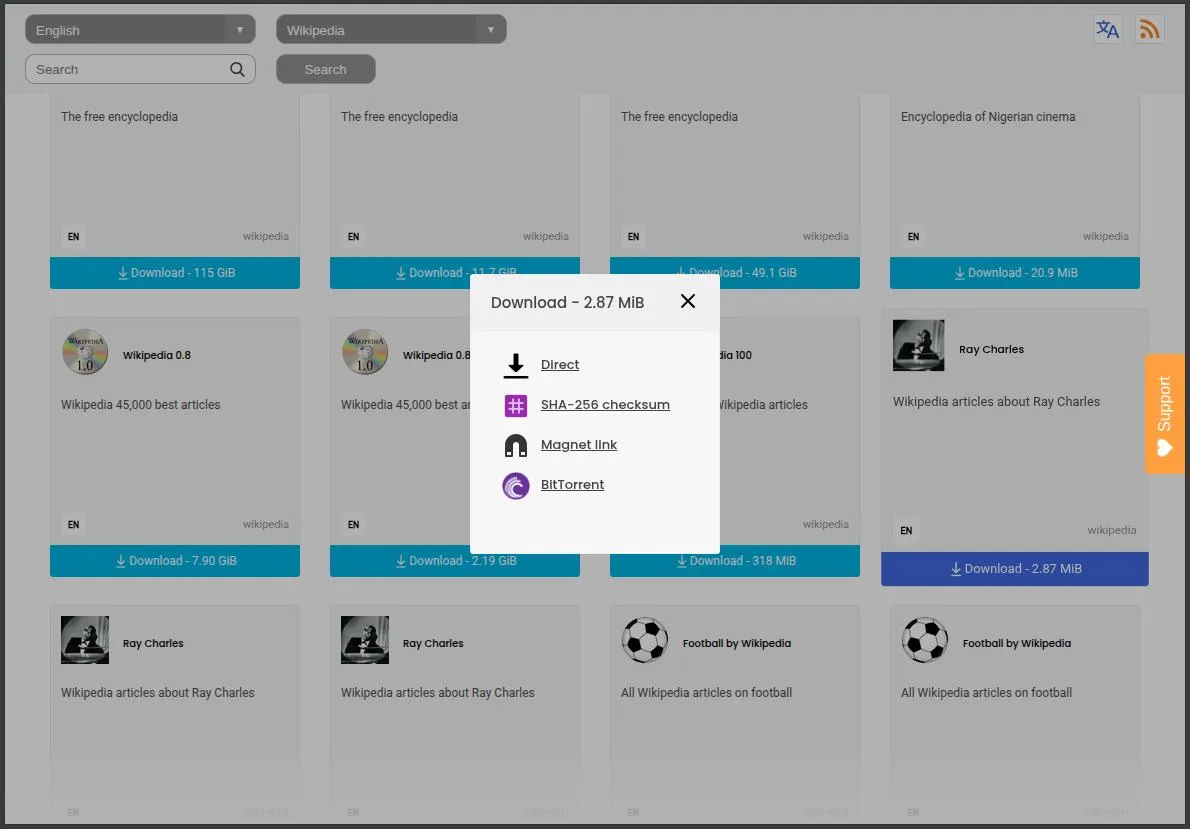Click wikipedia tag on highlighted Ray Charles card

click(1112, 530)
